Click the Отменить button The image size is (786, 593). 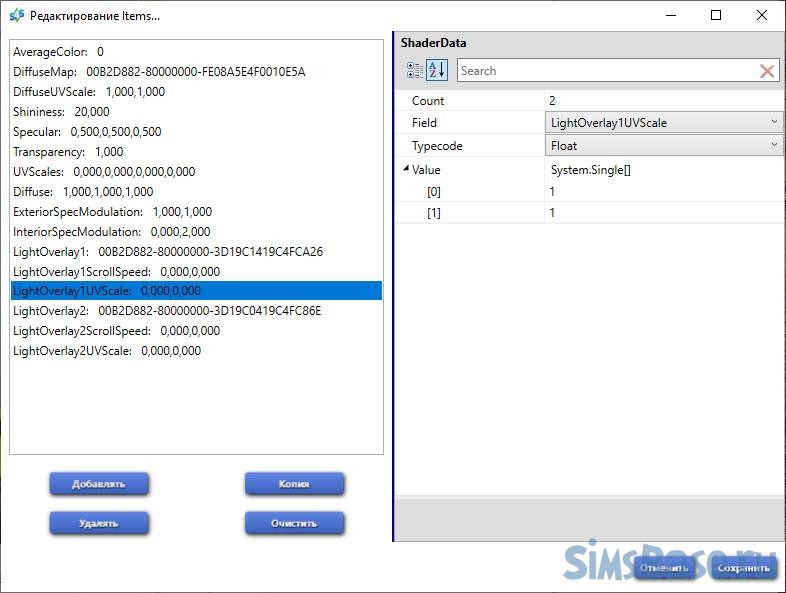[665, 568]
